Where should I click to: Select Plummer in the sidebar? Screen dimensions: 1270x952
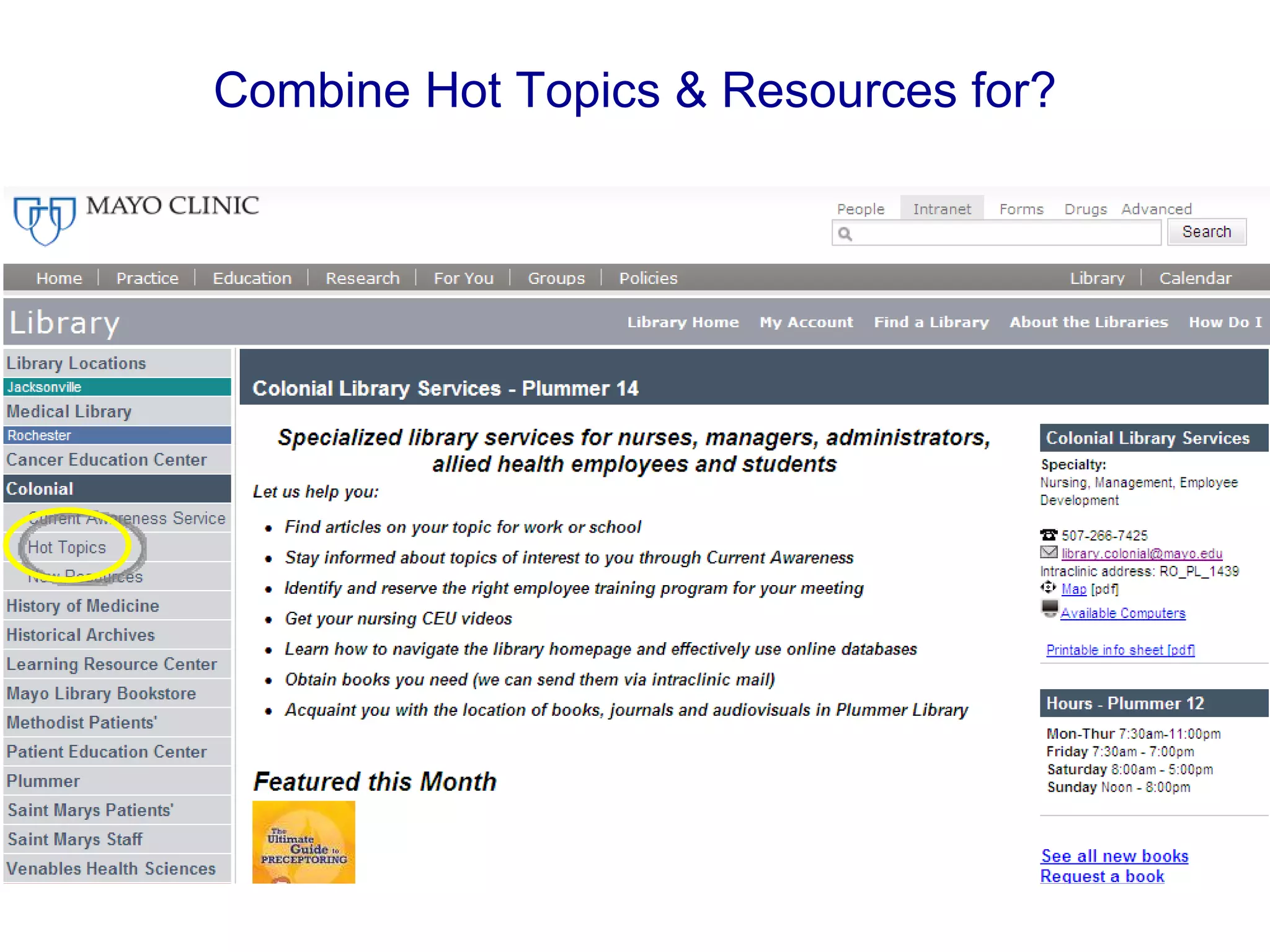pyautogui.click(x=117, y=781)
